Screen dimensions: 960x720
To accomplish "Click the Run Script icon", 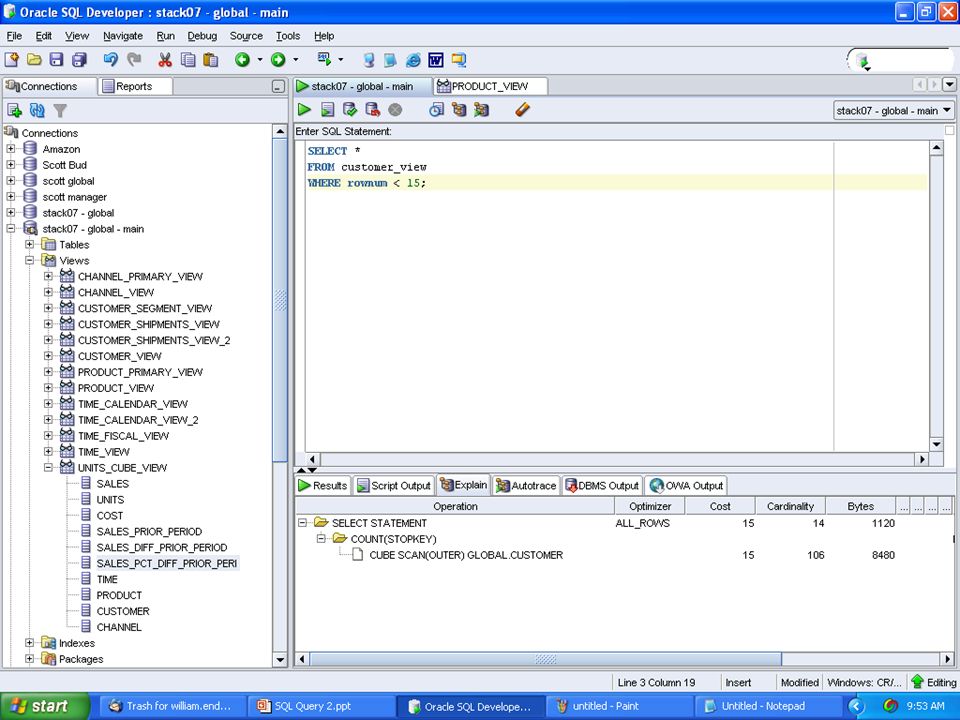I will pyautogui.click(x=328, y=110).
